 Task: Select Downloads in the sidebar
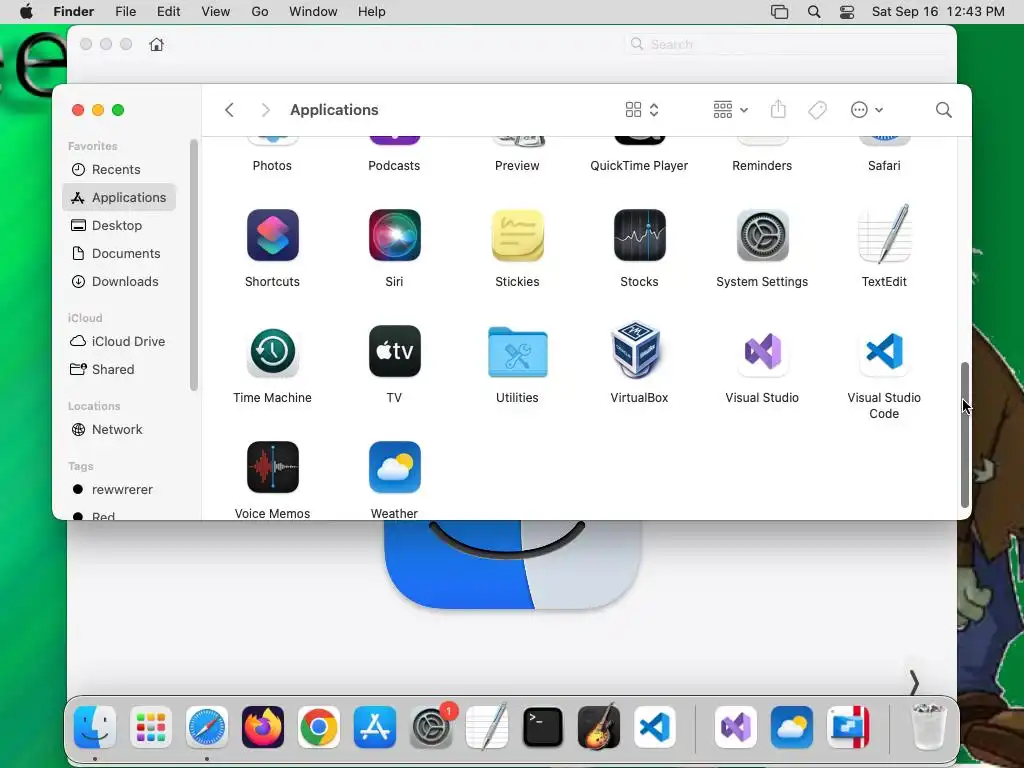[x=119, y=281]
